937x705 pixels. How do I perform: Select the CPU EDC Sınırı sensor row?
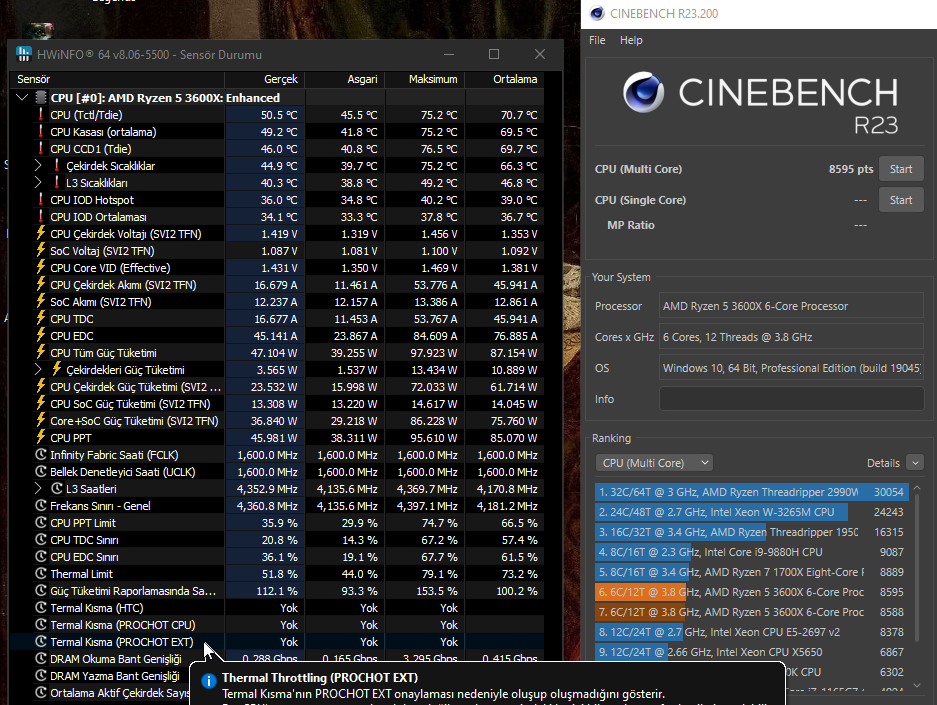[x=277, y=556]
